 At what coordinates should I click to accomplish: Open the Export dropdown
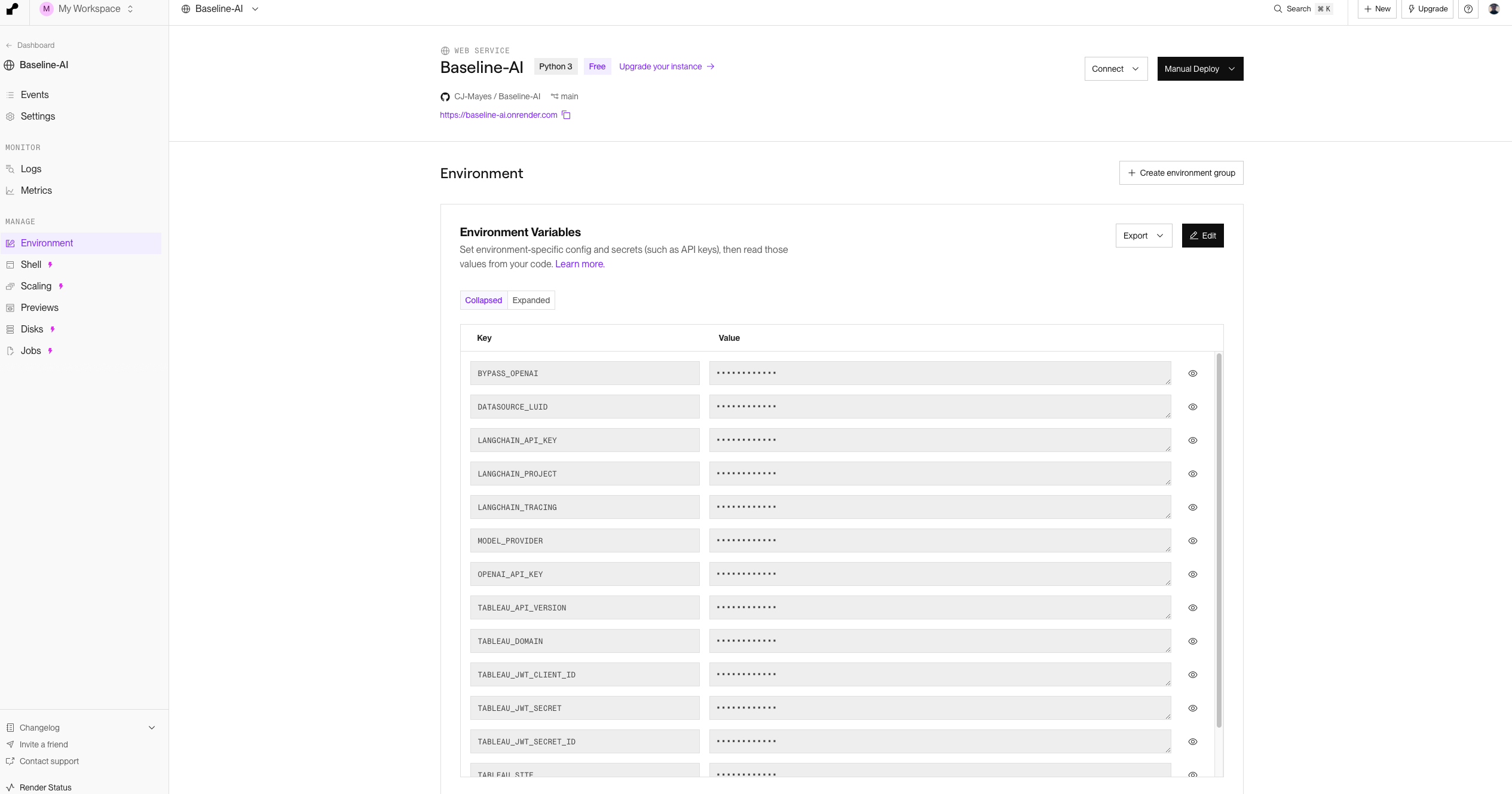click(1143, 236)
